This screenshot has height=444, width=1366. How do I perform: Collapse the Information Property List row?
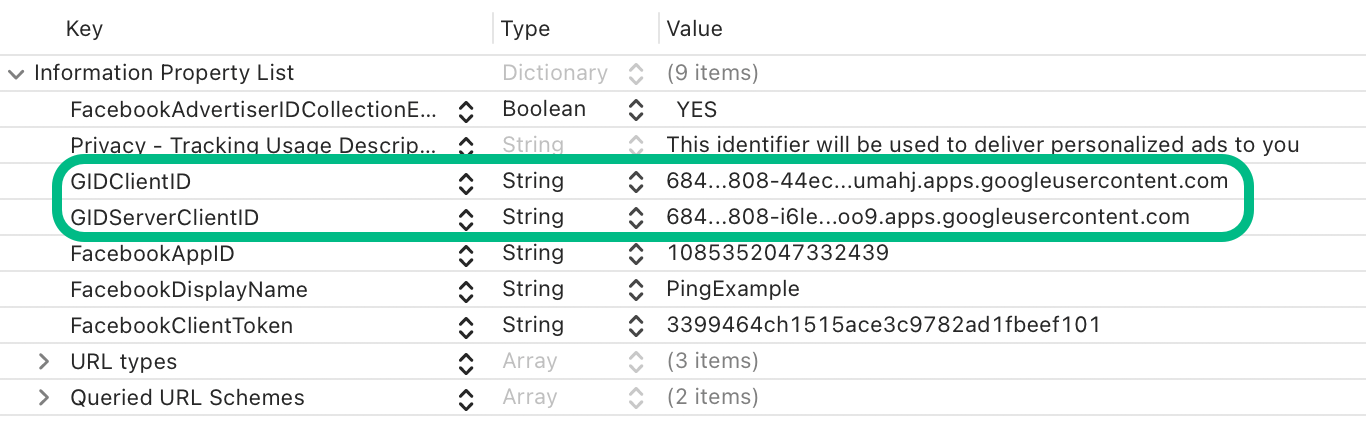tap(16, 74)
